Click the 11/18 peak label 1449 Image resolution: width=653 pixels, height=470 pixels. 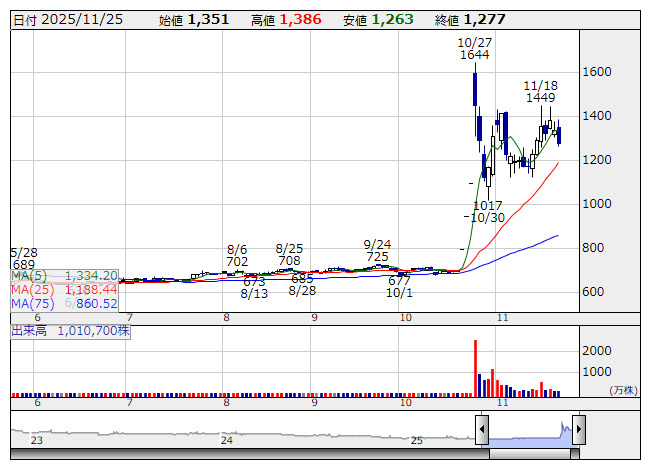[539, 98]
